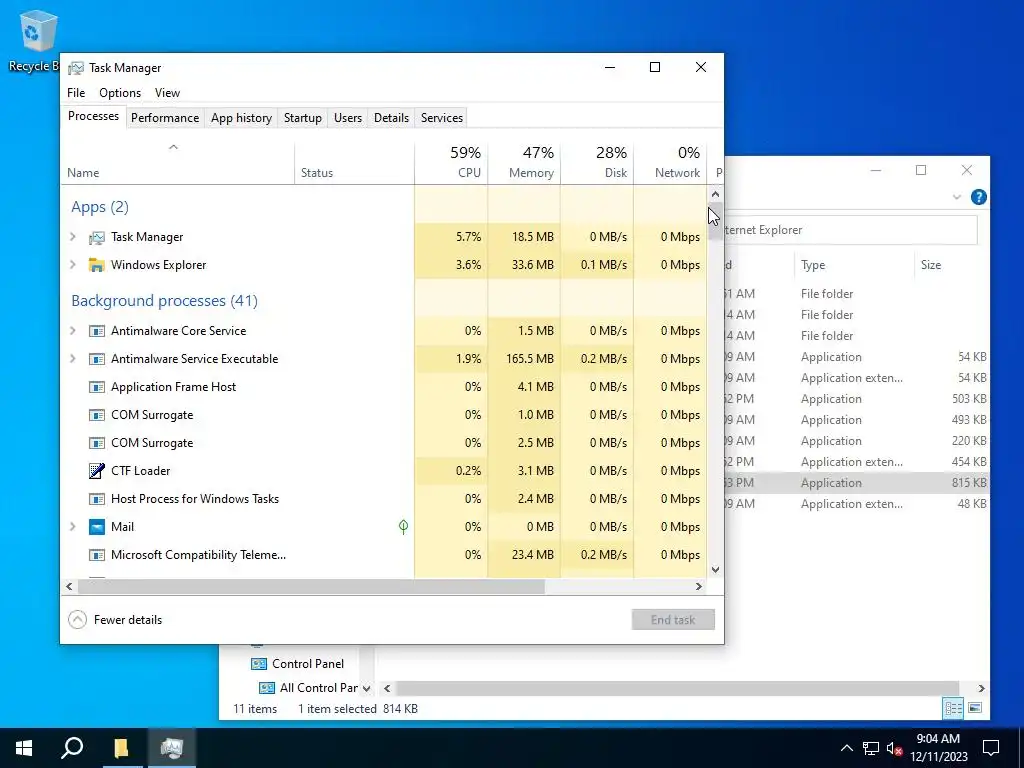The image size is (1024, 768).
Task: Click the Task Manager process icon in Apps
Action: pos(97,238)
